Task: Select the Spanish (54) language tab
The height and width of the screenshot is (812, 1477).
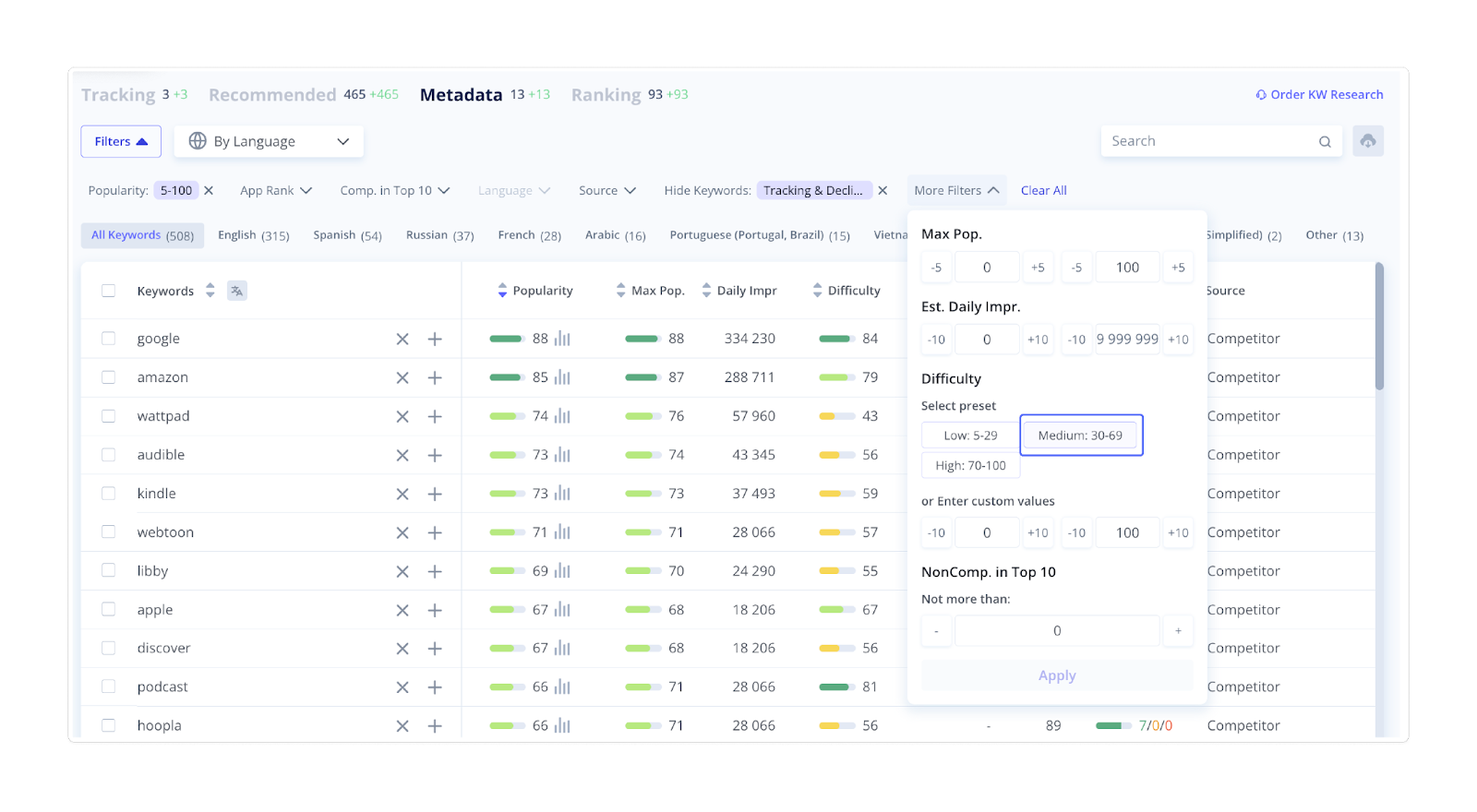Action: [347, 235]
